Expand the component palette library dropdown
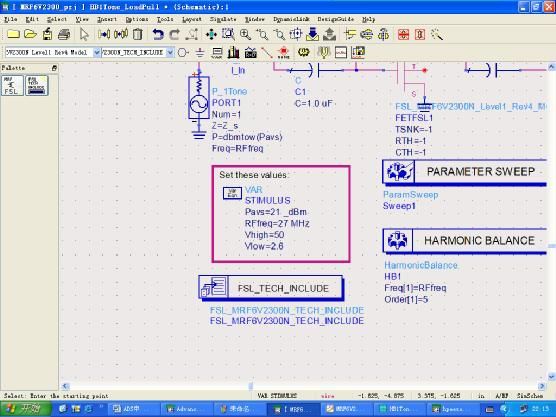556x417 pixels. tap(96, 52)
